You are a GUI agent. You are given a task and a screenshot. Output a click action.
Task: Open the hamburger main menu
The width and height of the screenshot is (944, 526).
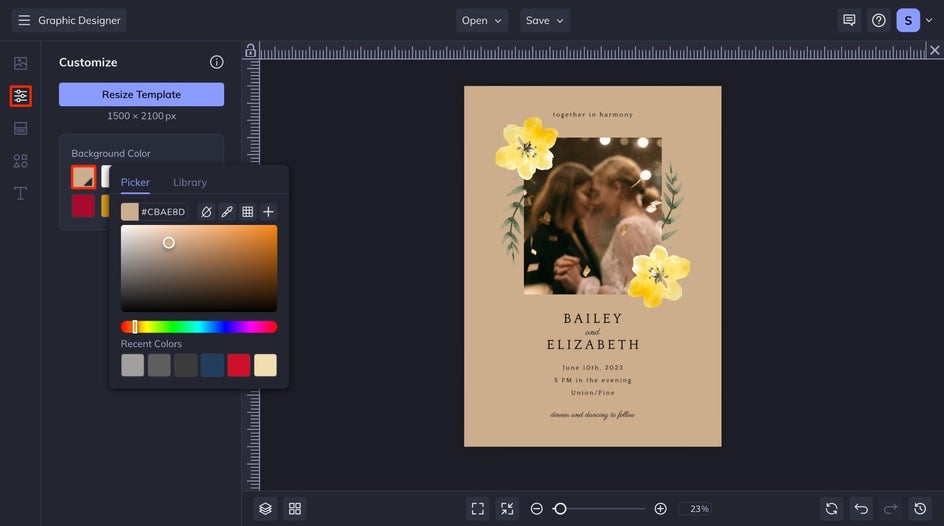[24, 20]
